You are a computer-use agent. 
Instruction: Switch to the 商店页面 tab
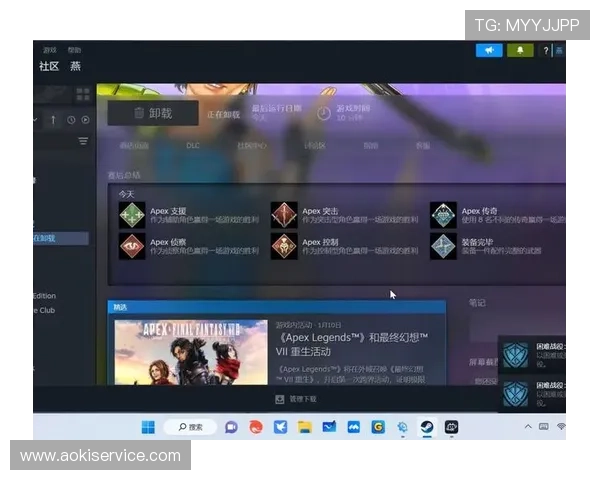point(134,146)
